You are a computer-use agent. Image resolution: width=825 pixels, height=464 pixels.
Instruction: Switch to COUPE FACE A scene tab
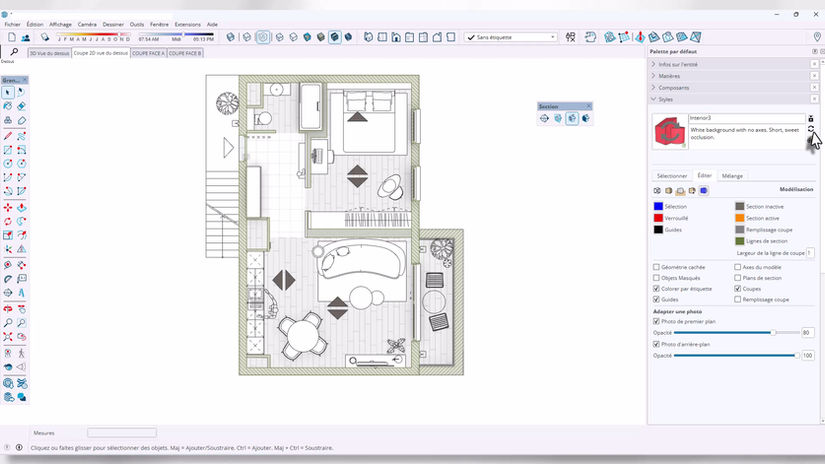click(x=148, y=53)
